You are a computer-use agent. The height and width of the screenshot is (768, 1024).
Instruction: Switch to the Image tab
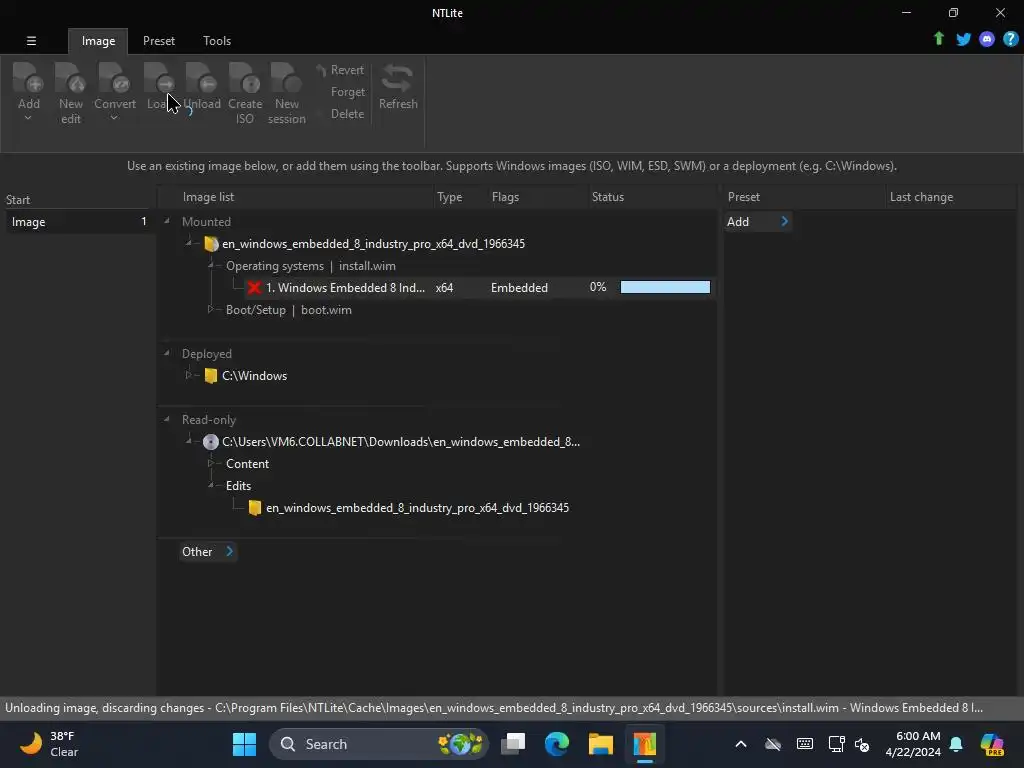98,40
